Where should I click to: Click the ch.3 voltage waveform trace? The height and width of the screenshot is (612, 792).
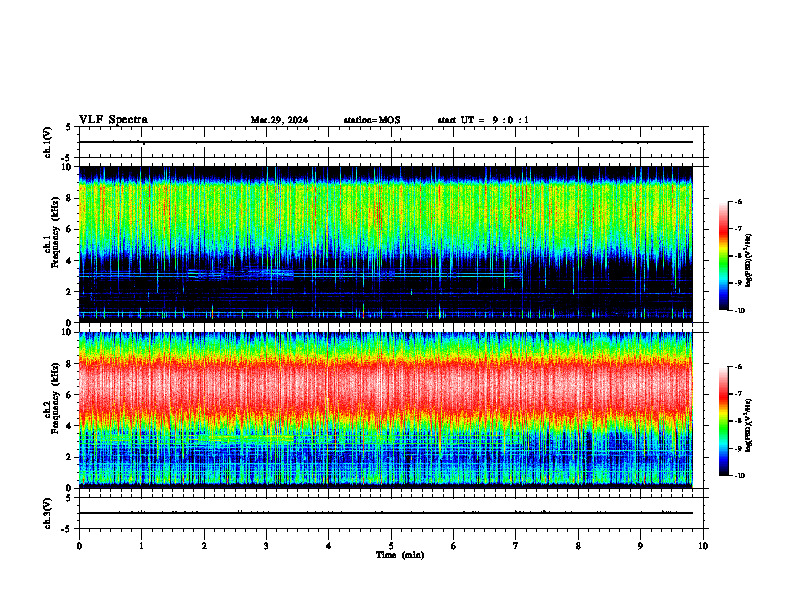pyautogui.click(x=385, y=513)
